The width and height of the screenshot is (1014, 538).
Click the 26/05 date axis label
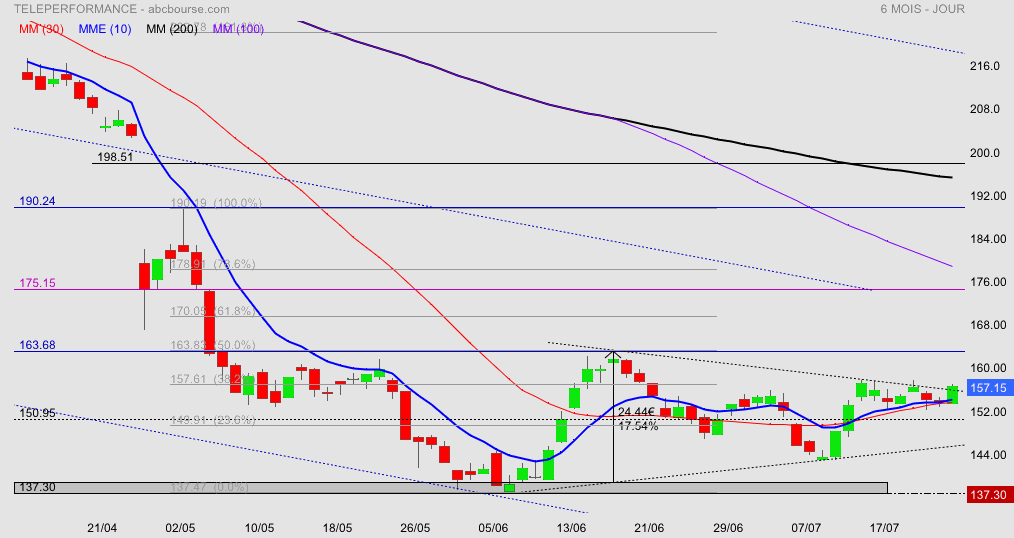tap(415, 528)
